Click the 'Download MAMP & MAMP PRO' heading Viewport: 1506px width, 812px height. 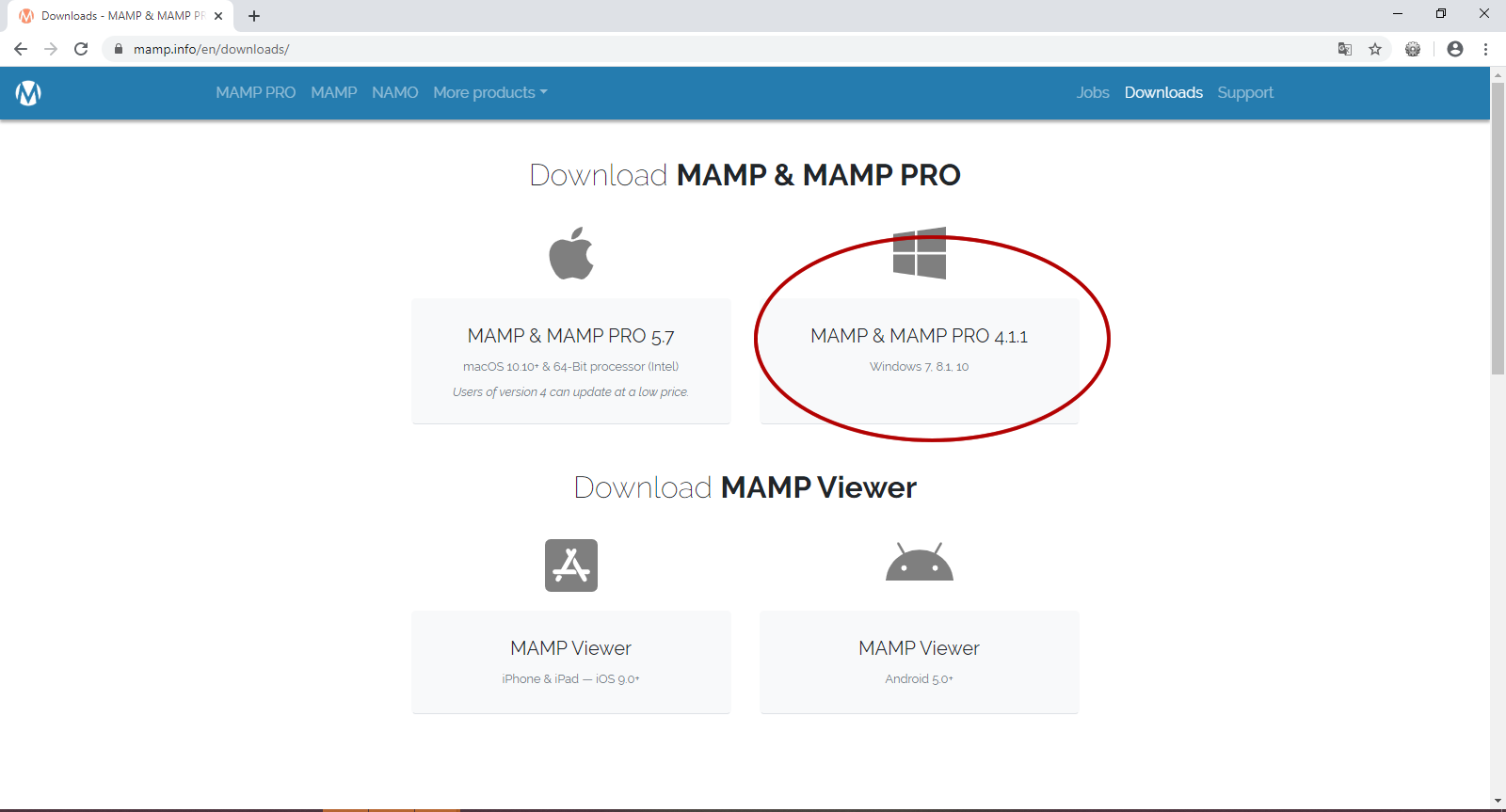point(745,175)
